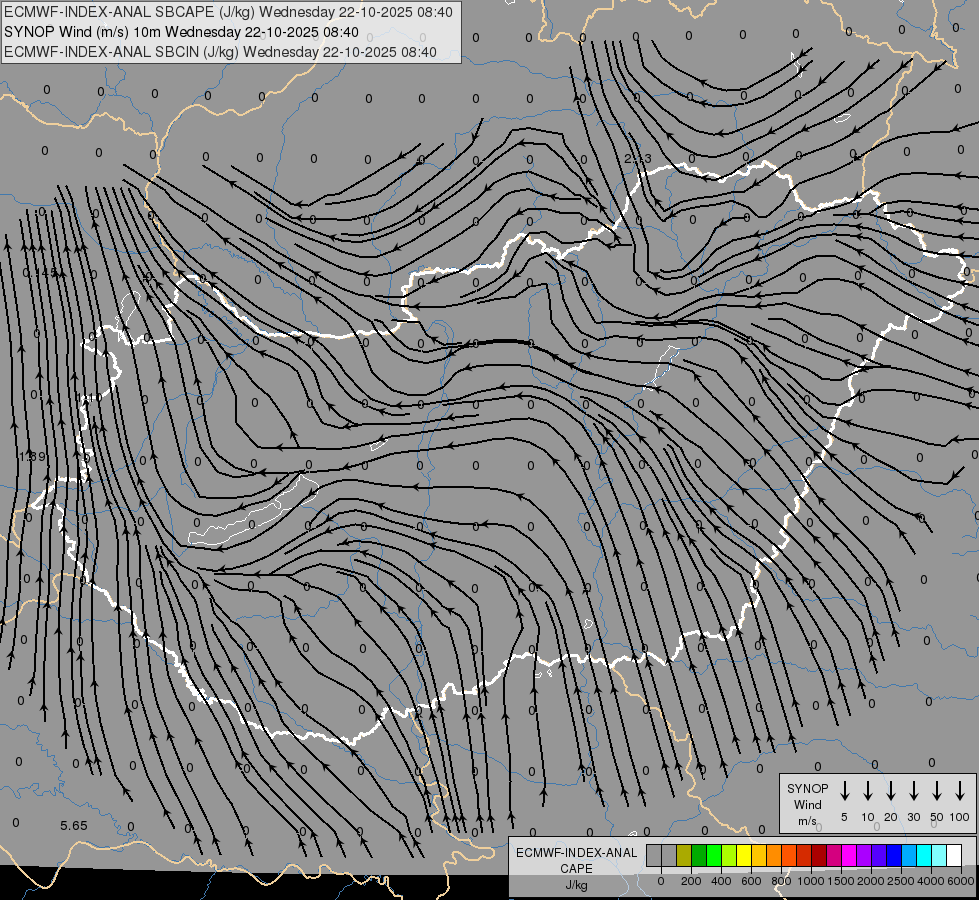Viewport: 979px width, 900px height.
Task: Click the 1.59 CAPE value on map
Action: [32, 457]
